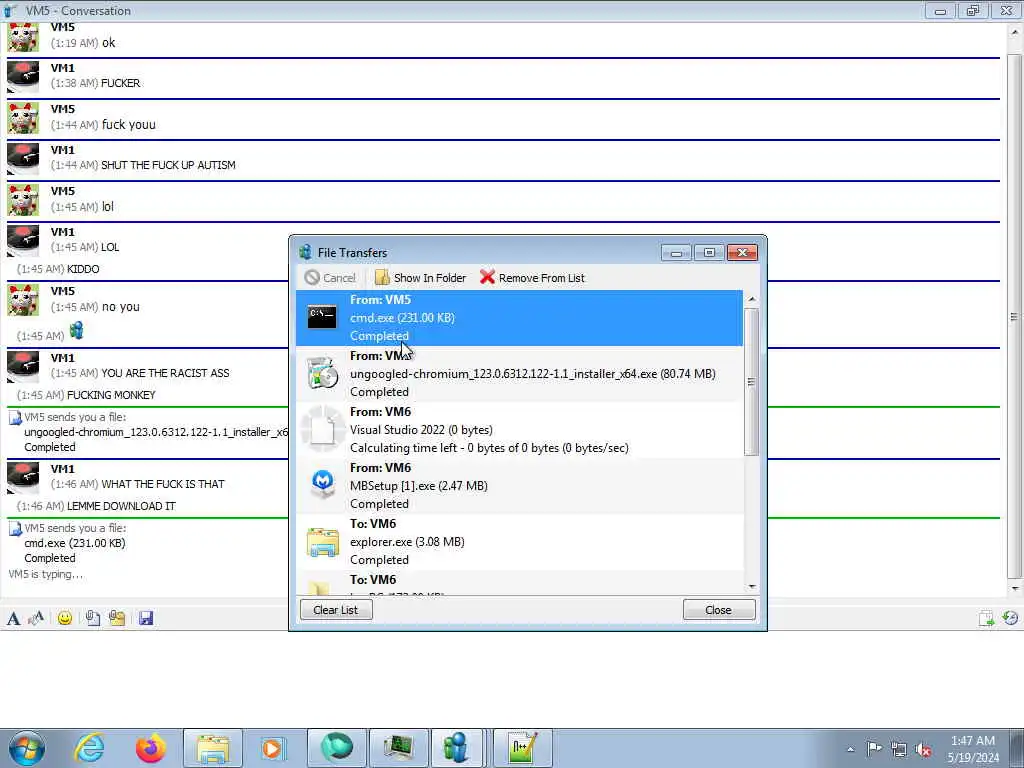This screenshot has width=1024, height=768.
Task: Launch Firefox from taskbar
Action: 151,748
